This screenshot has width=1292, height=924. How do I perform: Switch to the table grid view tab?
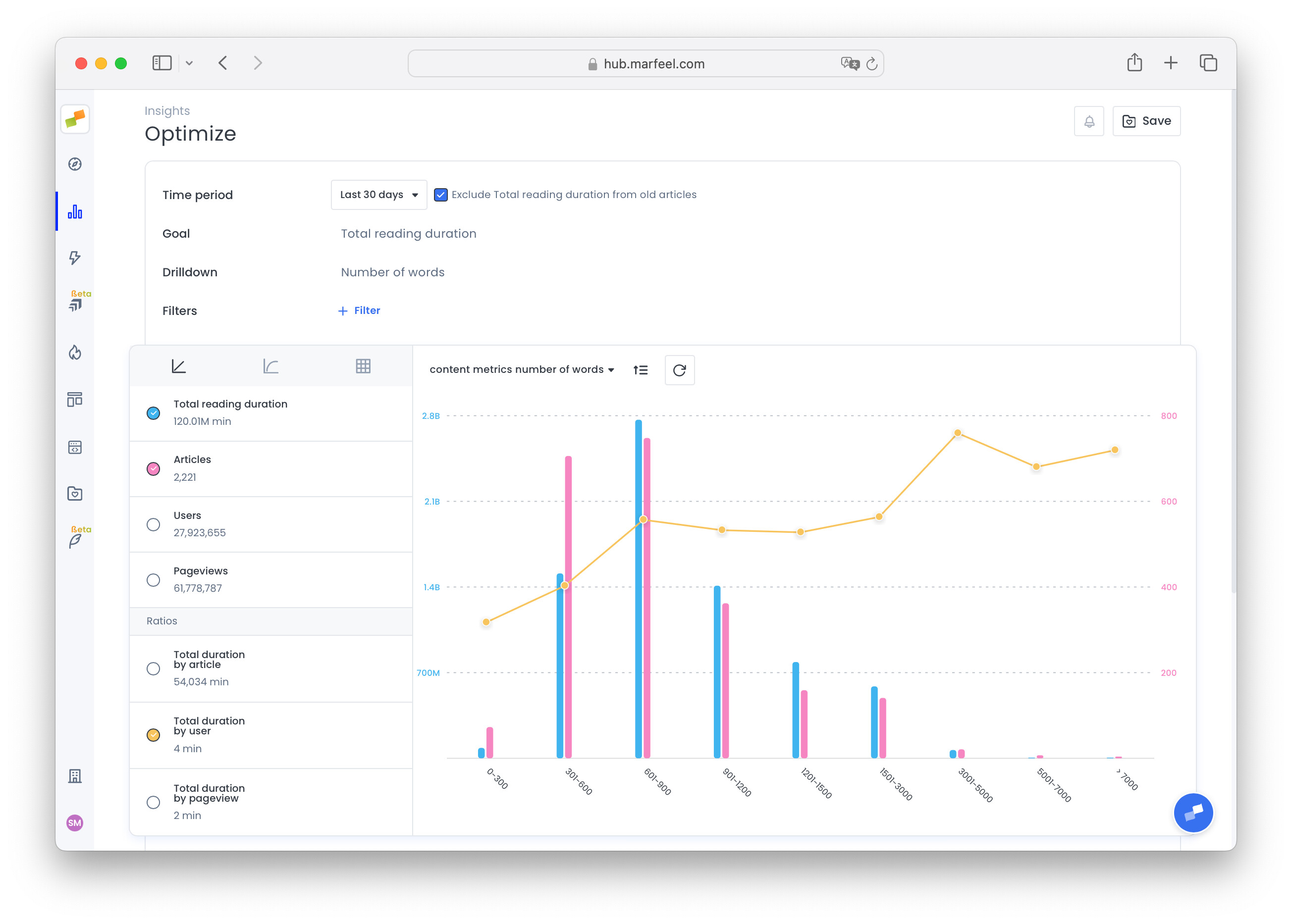click(363, 366)
